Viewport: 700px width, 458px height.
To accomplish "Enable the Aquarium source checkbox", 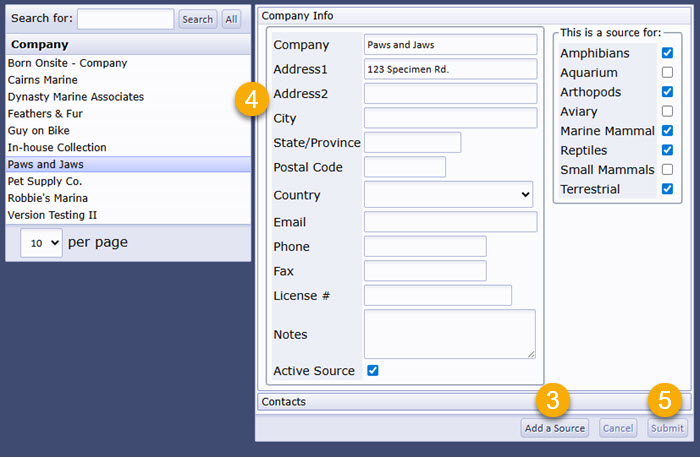I will [x=667, y=72].
